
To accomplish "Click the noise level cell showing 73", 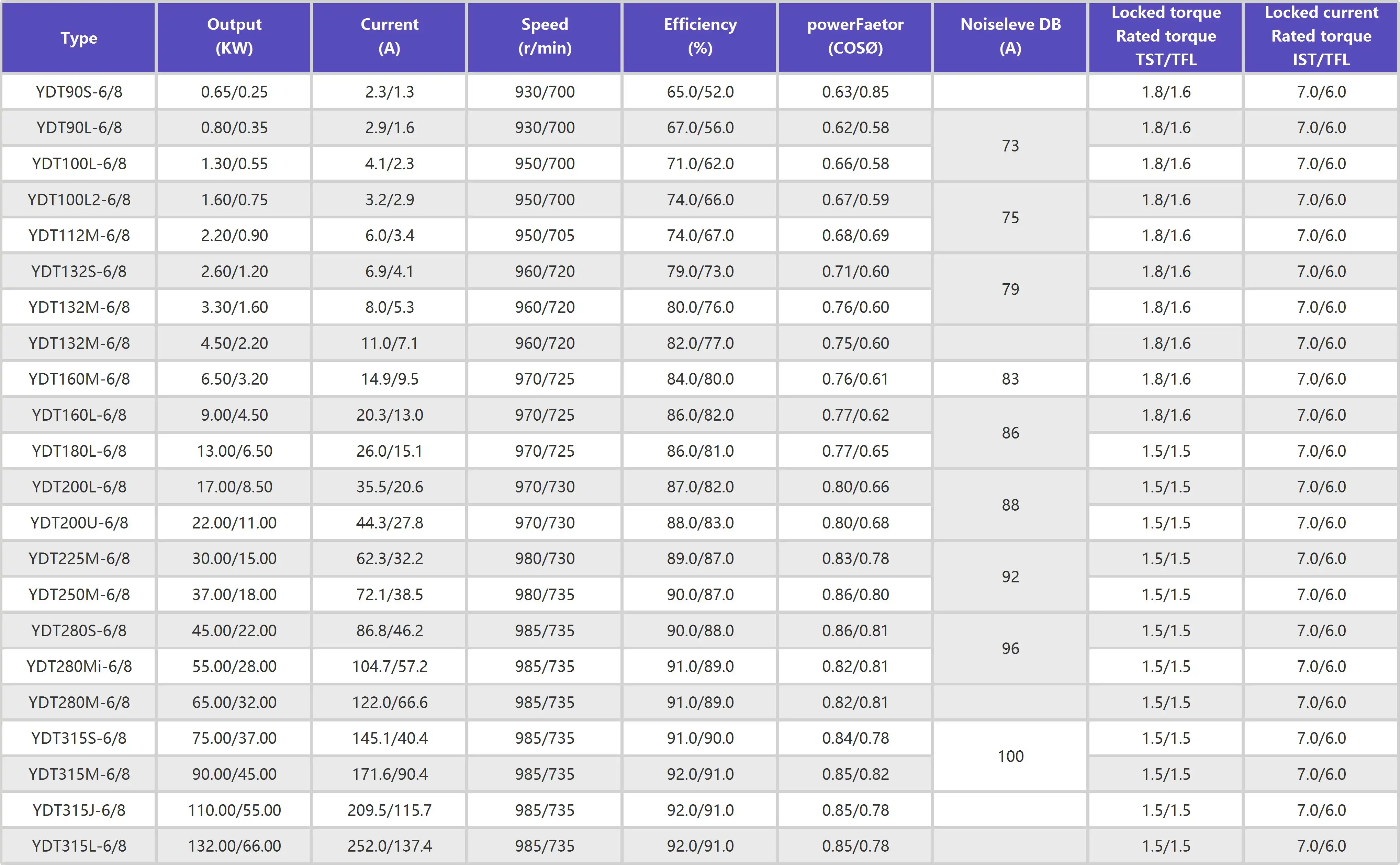I will (1010, 146).
